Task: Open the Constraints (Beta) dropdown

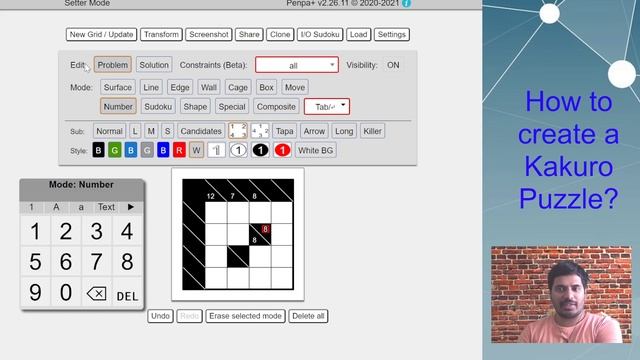Action: click(297, 65)
